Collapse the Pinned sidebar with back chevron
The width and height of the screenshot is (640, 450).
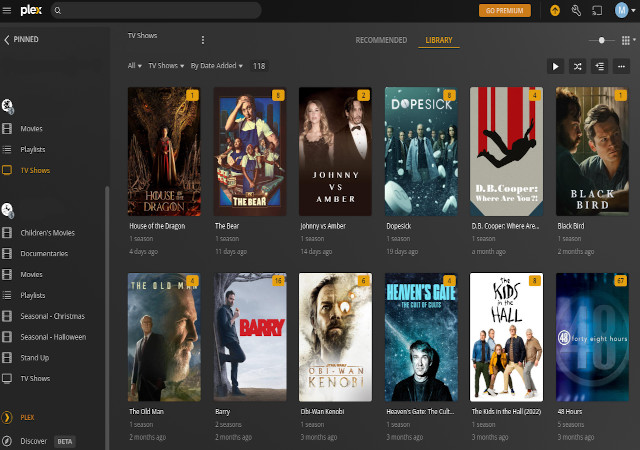pos(7,40)
